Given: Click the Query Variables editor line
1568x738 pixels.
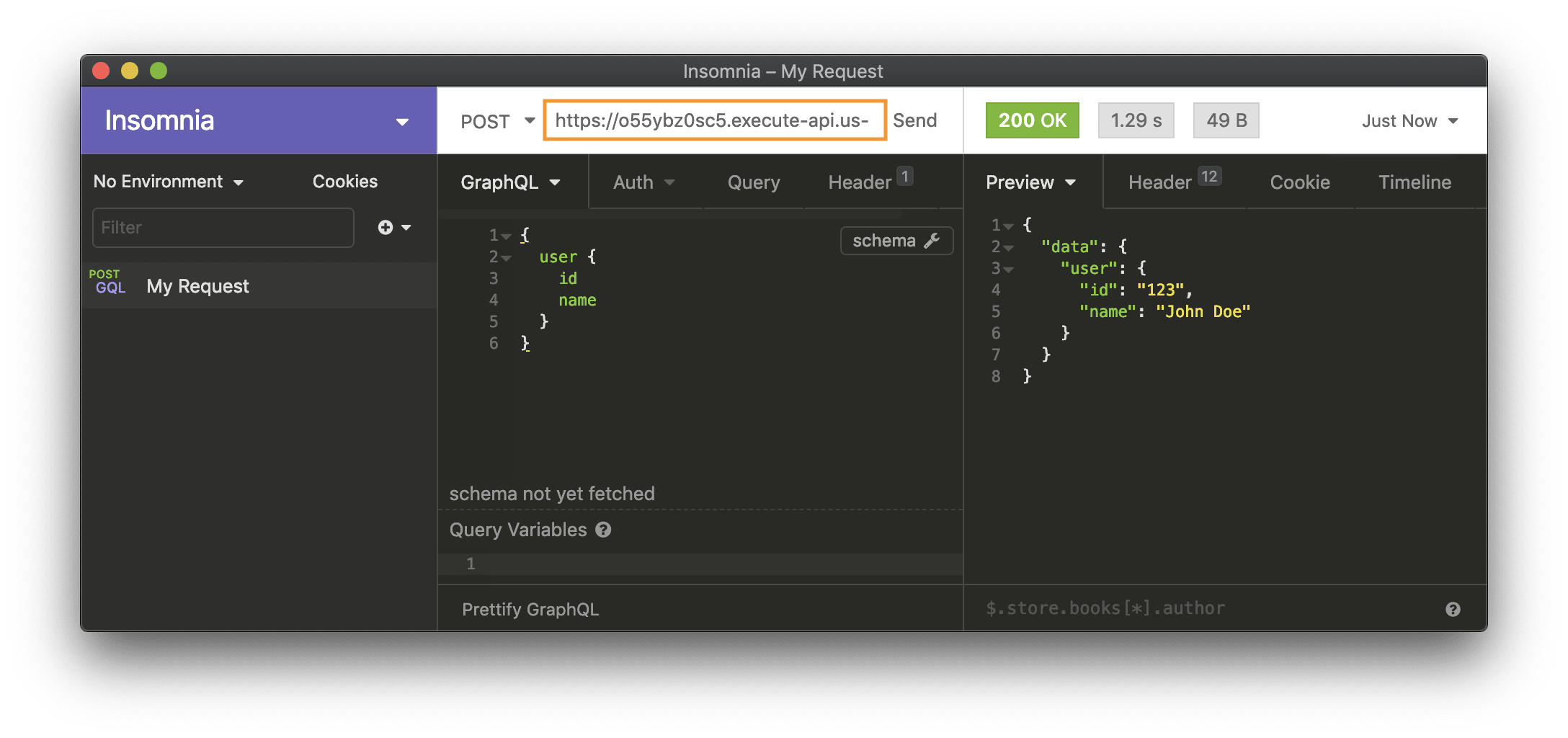Looking at the screenshot, I should point(700,564).
